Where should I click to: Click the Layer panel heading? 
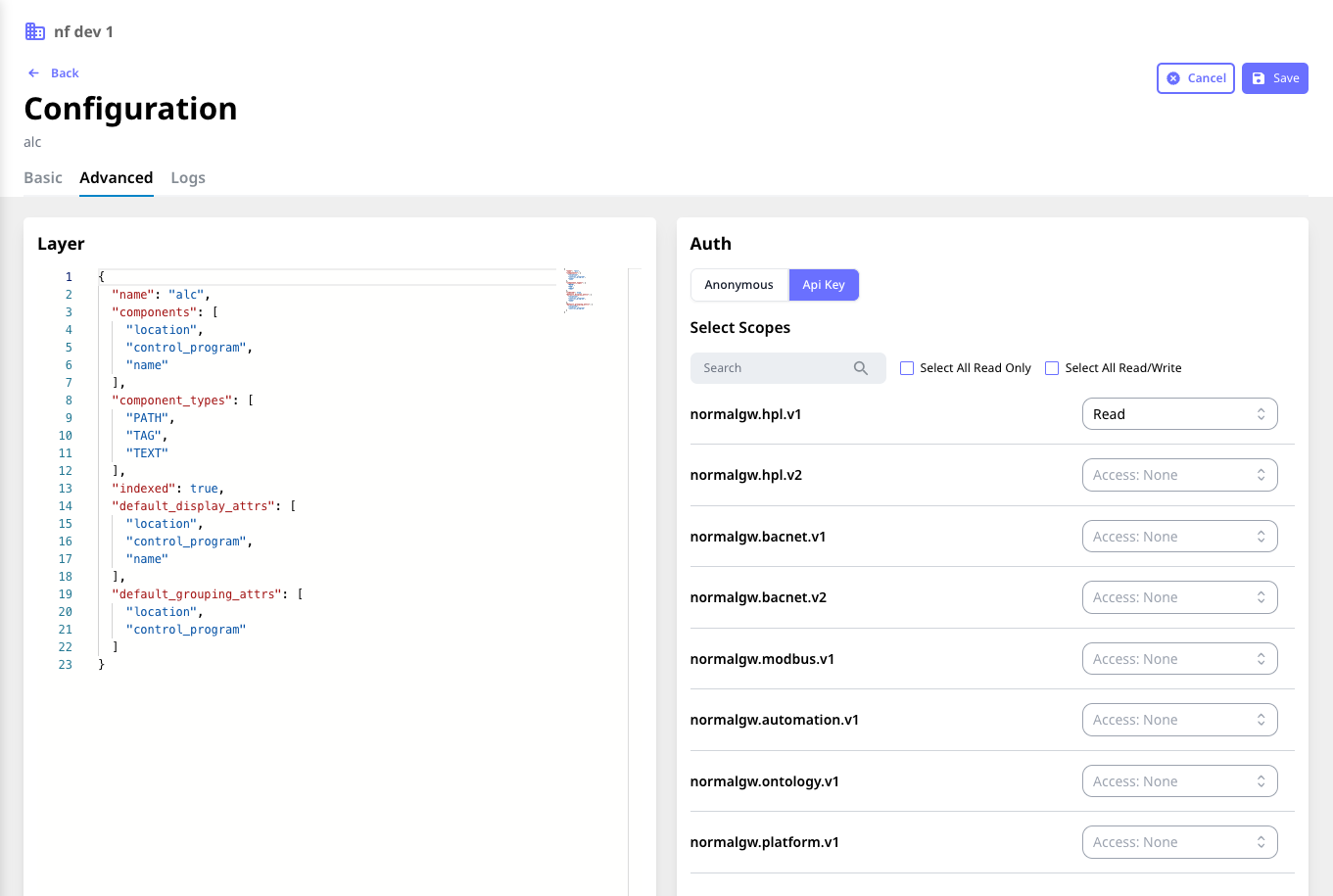pyautogui.click(x=61, y=244)
